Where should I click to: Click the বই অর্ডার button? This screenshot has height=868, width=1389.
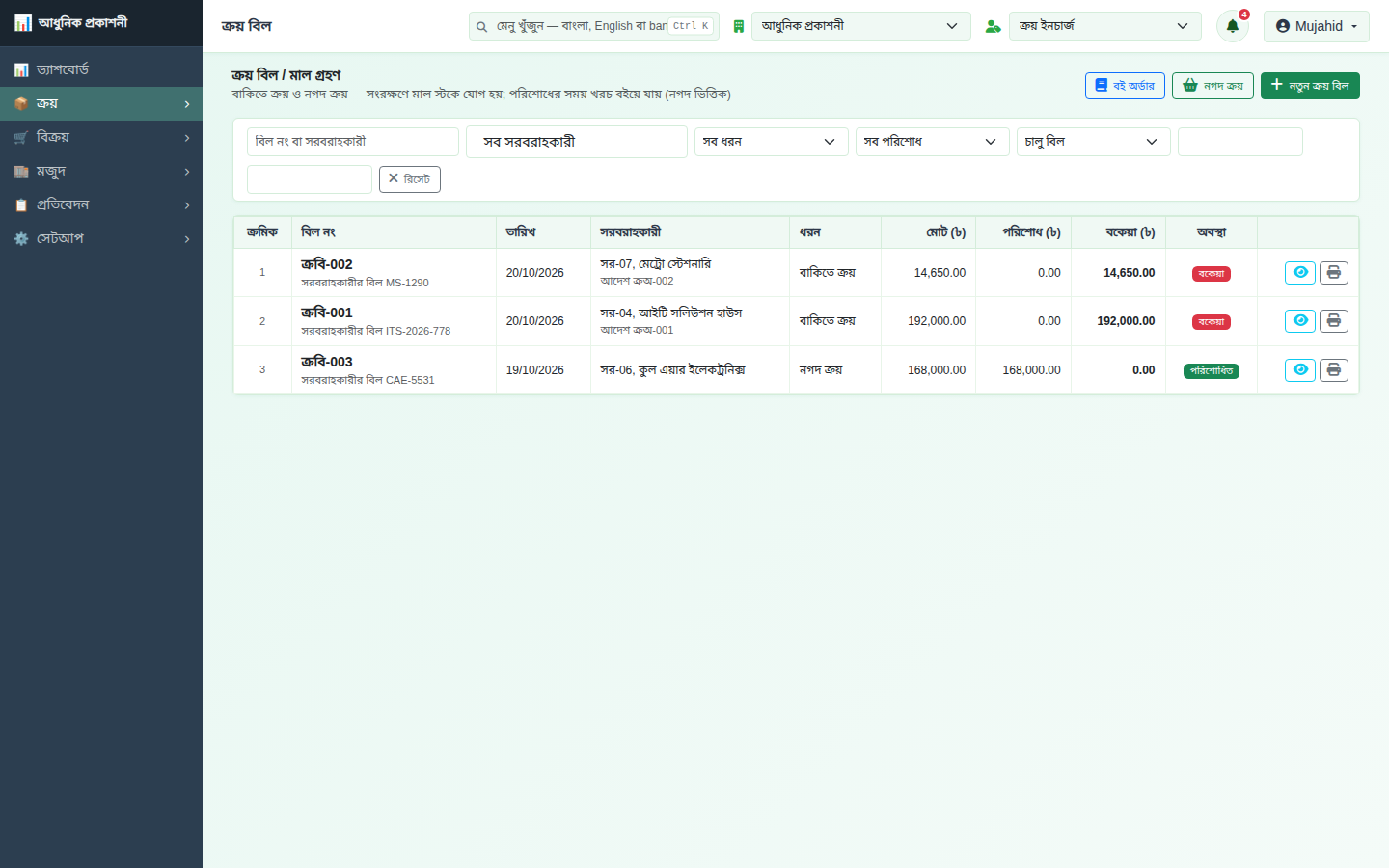pyautogui.click(x=1125, y=86)
